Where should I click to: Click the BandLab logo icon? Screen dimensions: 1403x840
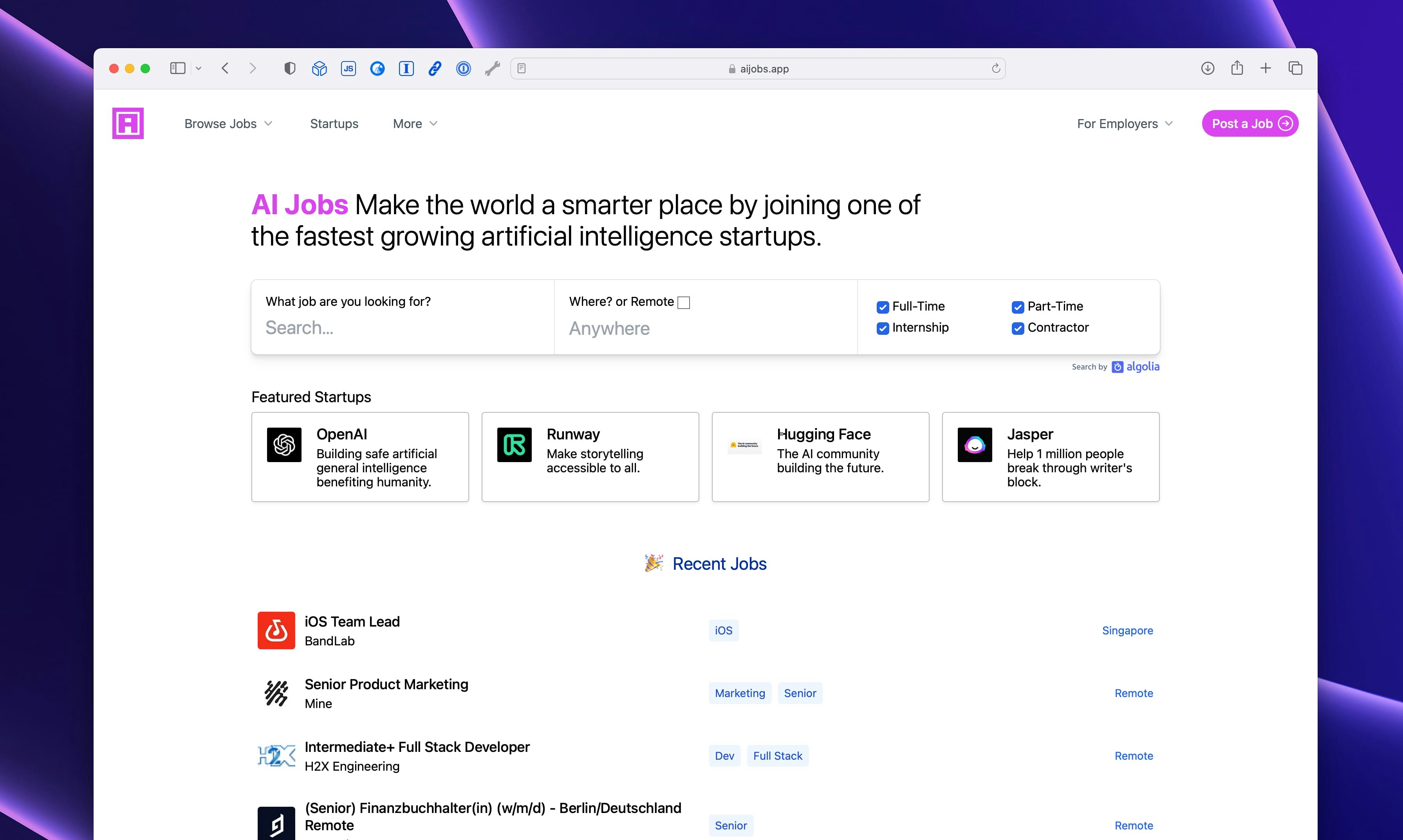276,630
